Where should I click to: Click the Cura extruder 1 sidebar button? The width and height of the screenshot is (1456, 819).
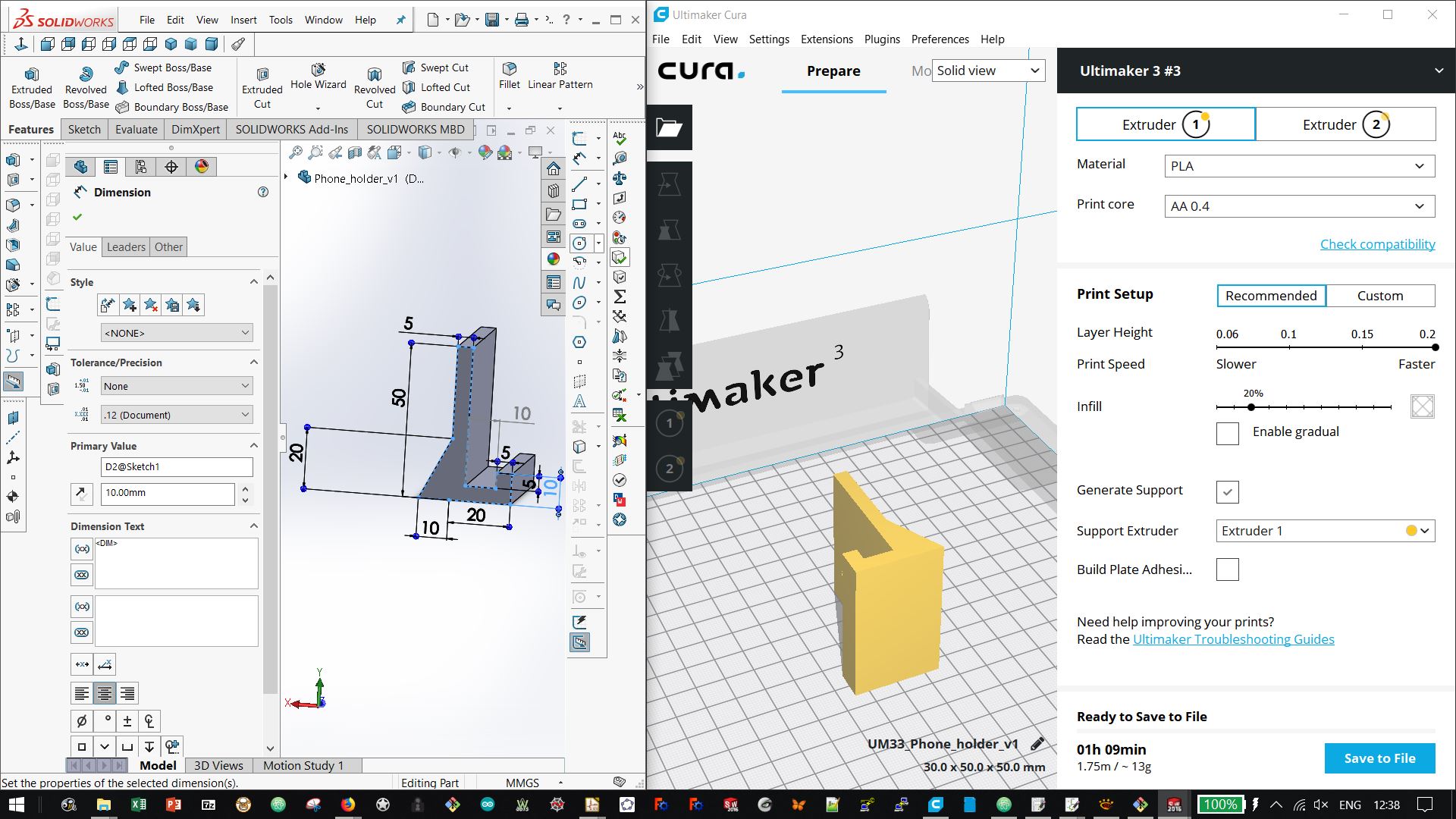pyautogui.click(x=669, y=423)
